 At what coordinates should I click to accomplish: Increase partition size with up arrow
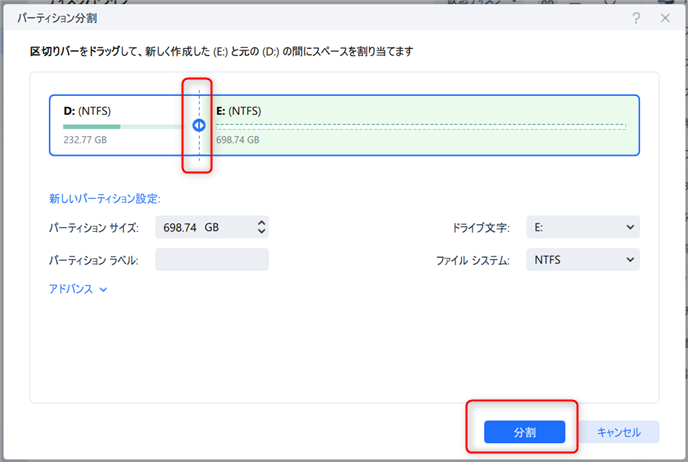tap(262, 223)
